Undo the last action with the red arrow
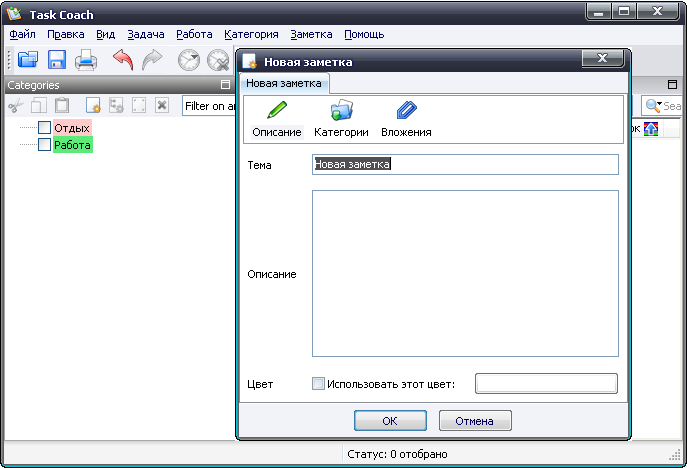Image resolution: width=687 pixels, height=468 pixels. [122, 60]
